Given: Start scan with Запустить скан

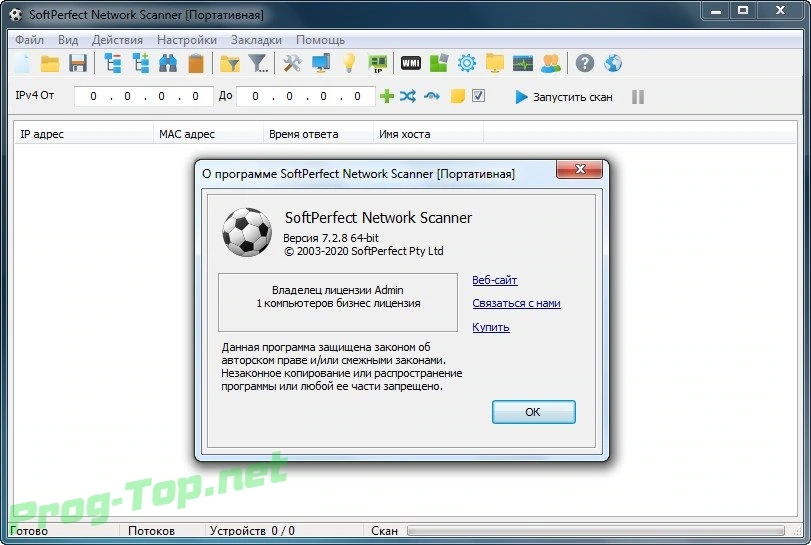Looking at the screenshot, I should coord(564,97).
